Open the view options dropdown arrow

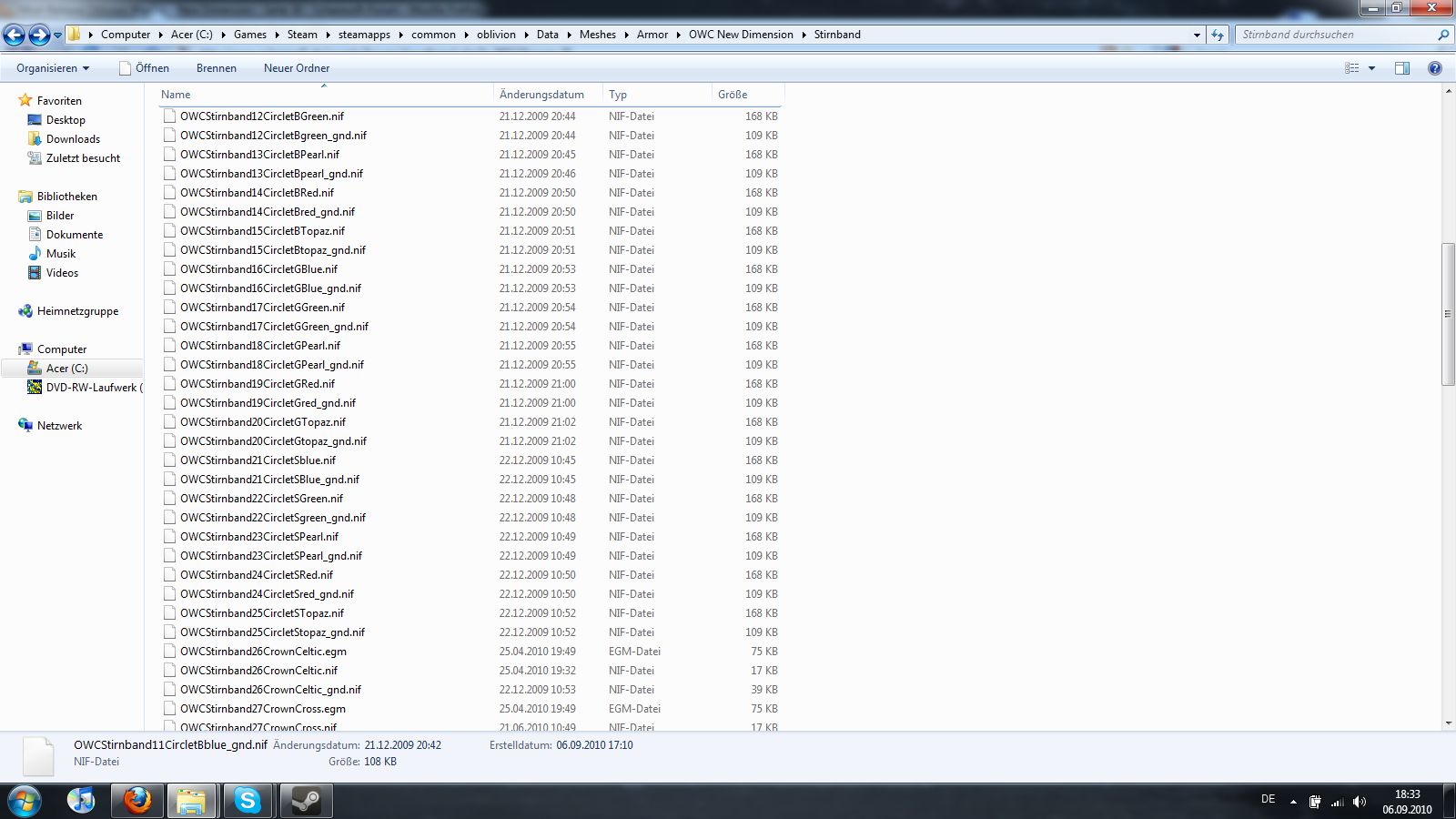[1371, 68]
